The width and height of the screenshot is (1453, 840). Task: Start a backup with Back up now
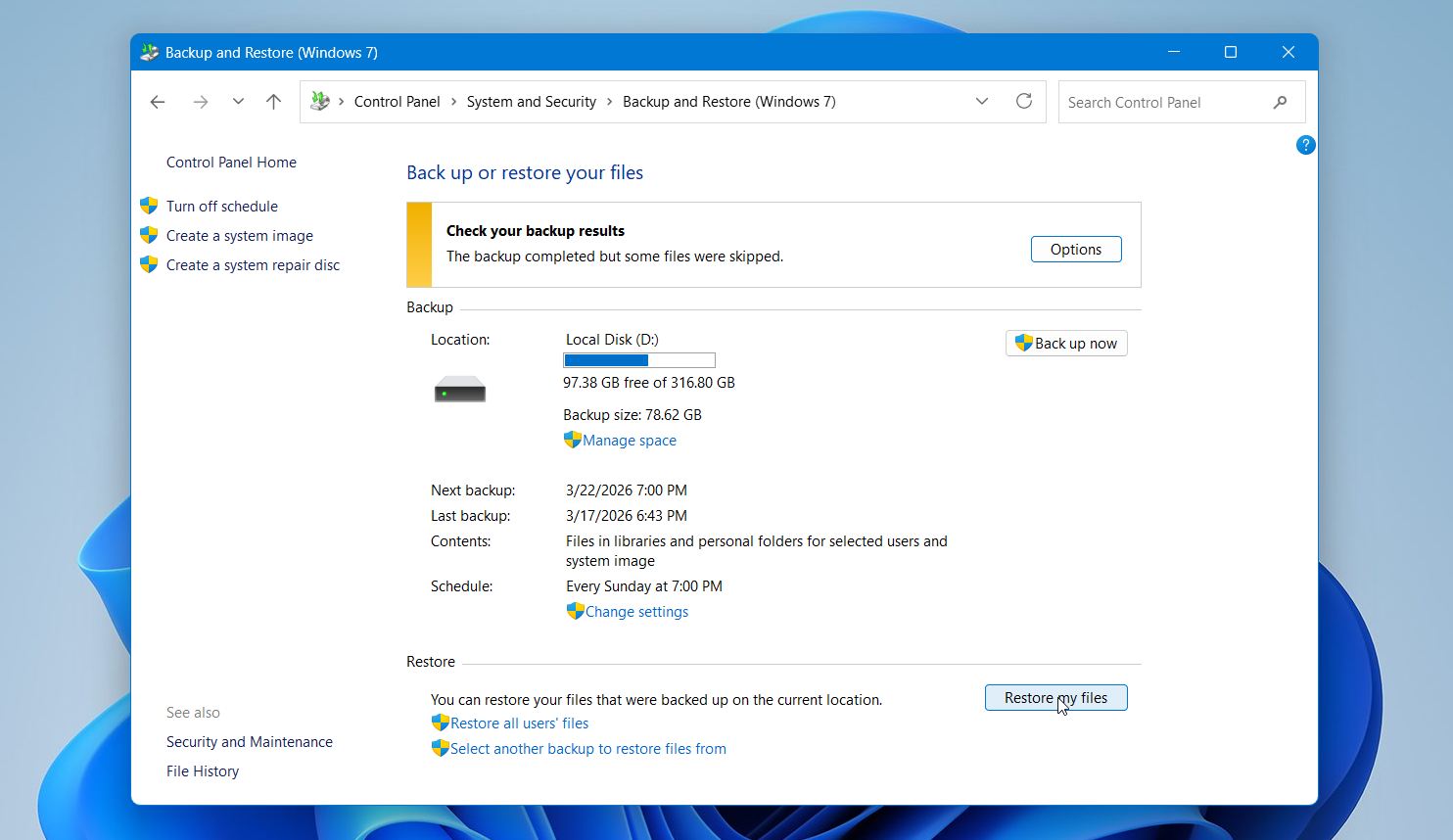point(1066,343)
